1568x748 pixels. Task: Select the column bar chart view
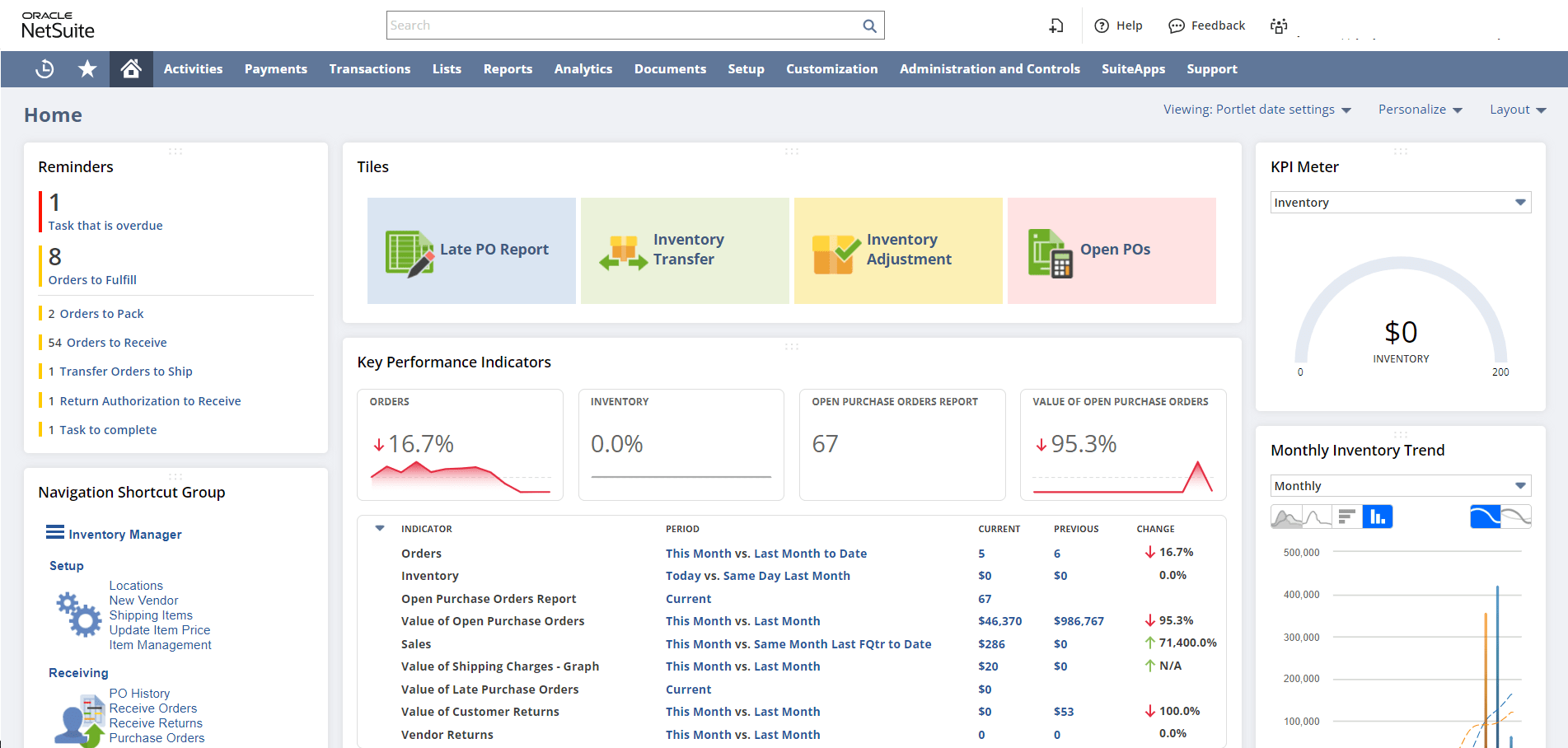[x=1378, y=517]
